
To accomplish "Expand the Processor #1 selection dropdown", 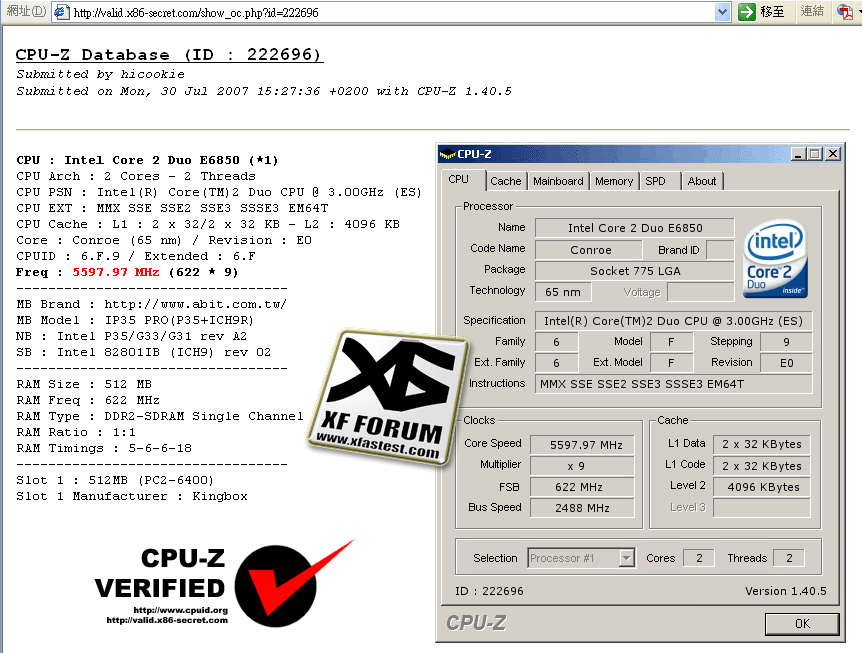I will click(626, 558).
